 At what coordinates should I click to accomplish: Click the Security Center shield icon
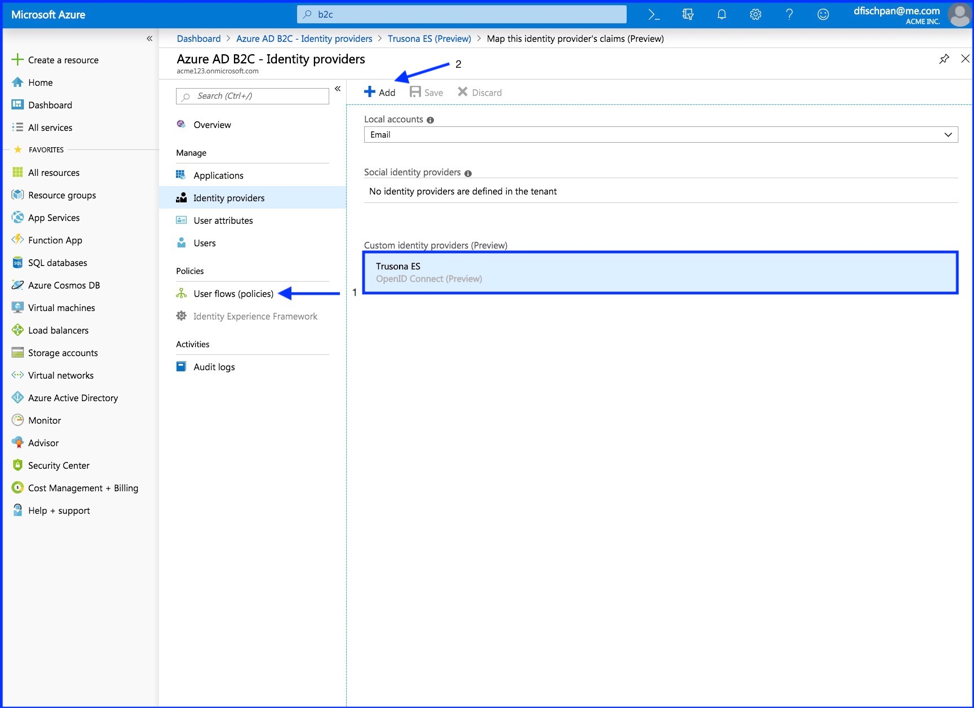pyautogui.click(x=17, y=465)
